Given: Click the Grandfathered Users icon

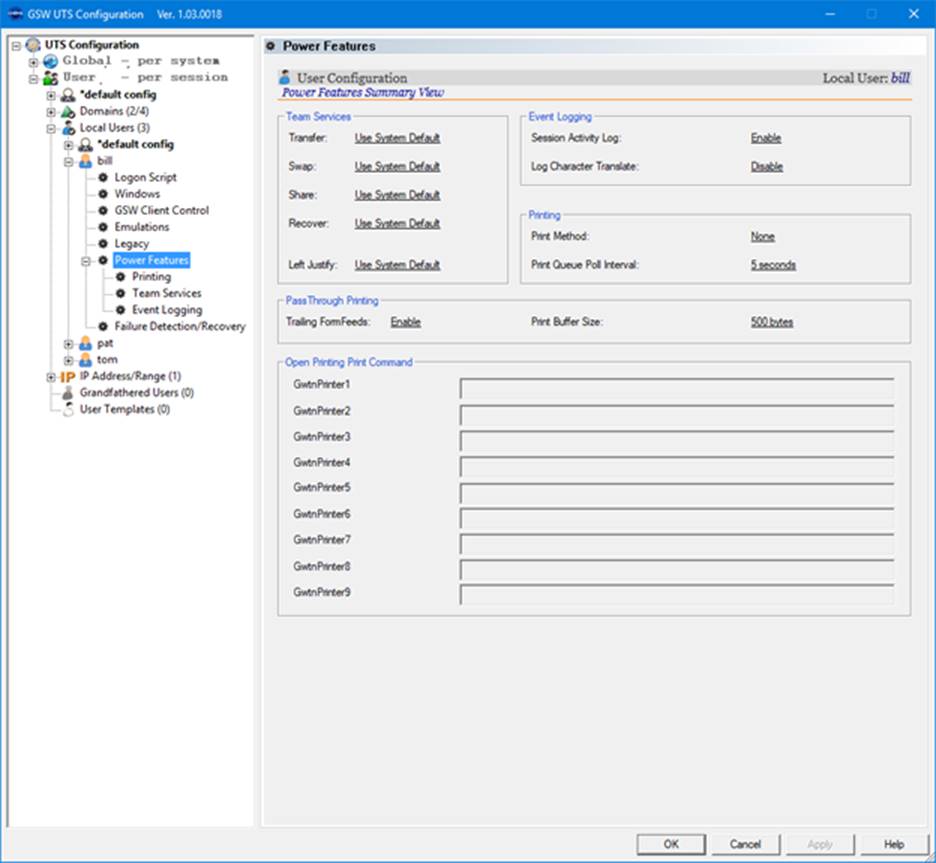Looking at the screenshot, I should coord(68,393).
